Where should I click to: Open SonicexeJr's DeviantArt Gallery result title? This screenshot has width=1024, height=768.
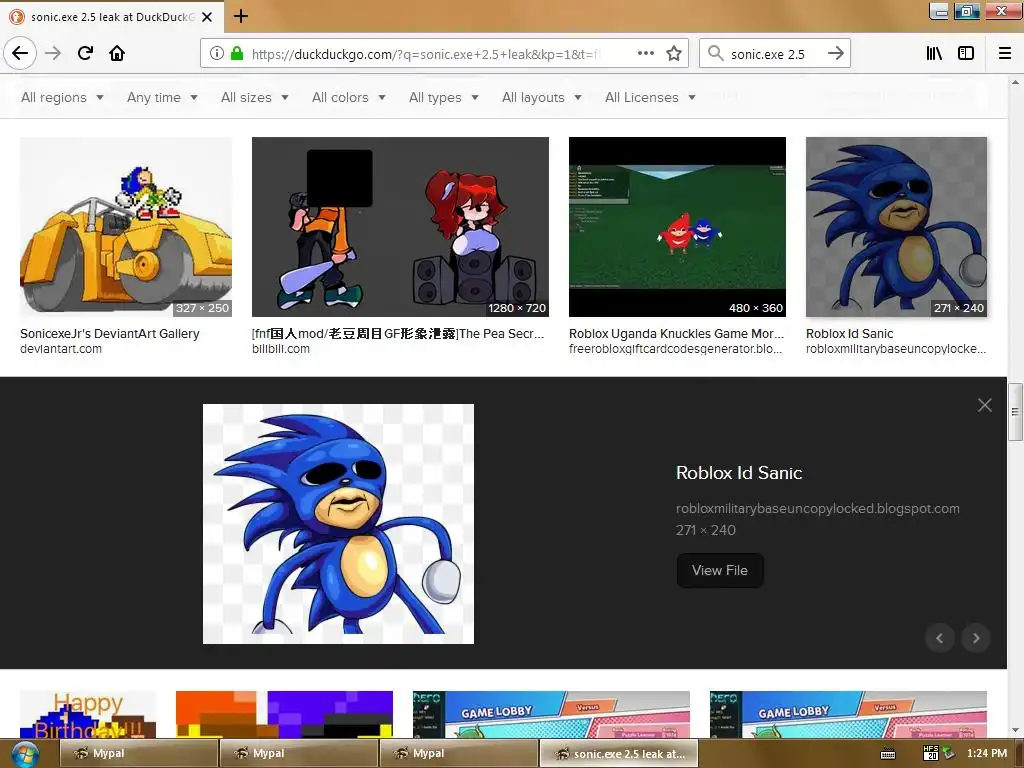(110, 333)
